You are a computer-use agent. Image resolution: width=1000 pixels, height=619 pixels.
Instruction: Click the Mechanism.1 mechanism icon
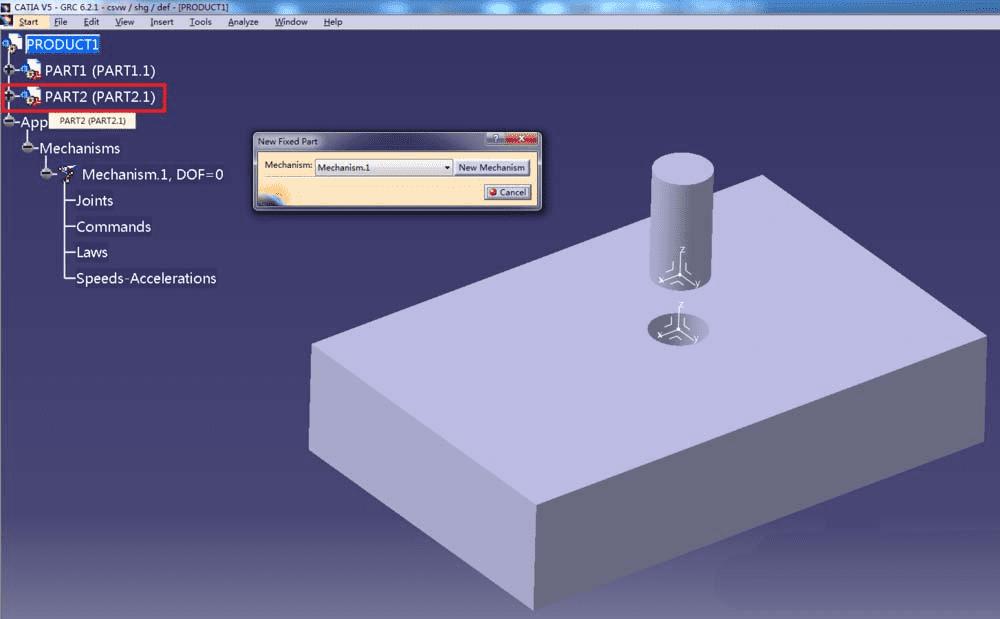click(x=67, y=174)
